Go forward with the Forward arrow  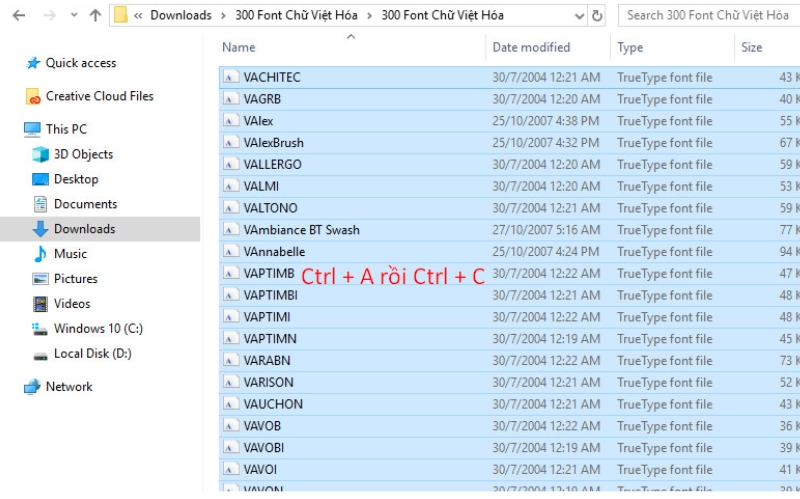[49, 15]
